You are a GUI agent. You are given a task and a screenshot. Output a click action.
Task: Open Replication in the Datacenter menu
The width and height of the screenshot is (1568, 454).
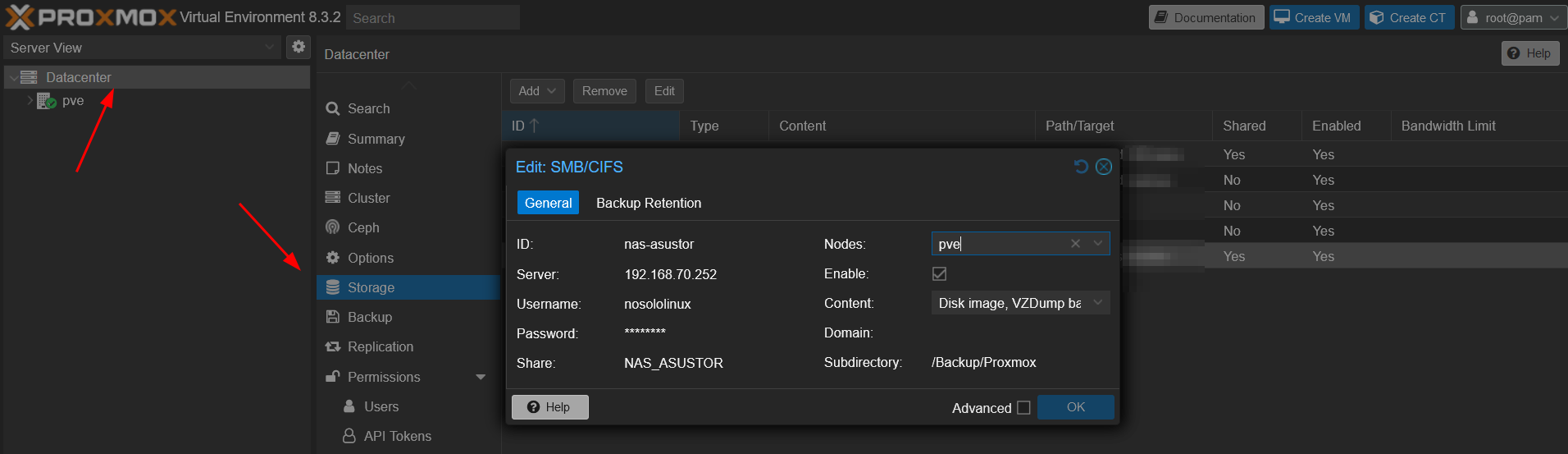pyautogui.click(x=380, y=346)
